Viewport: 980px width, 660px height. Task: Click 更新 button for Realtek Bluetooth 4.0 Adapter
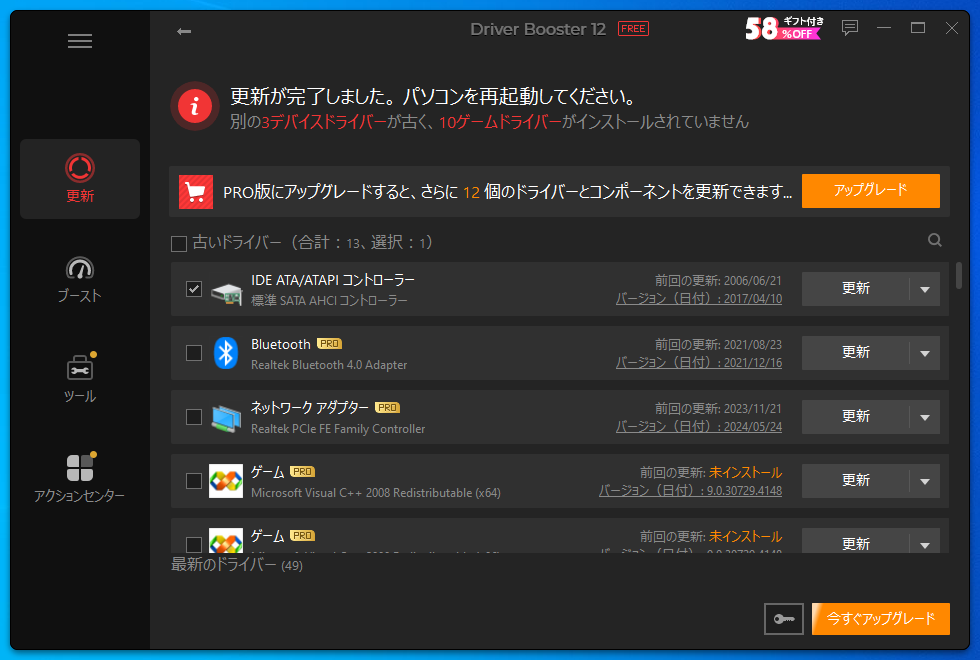coord(856,352)
